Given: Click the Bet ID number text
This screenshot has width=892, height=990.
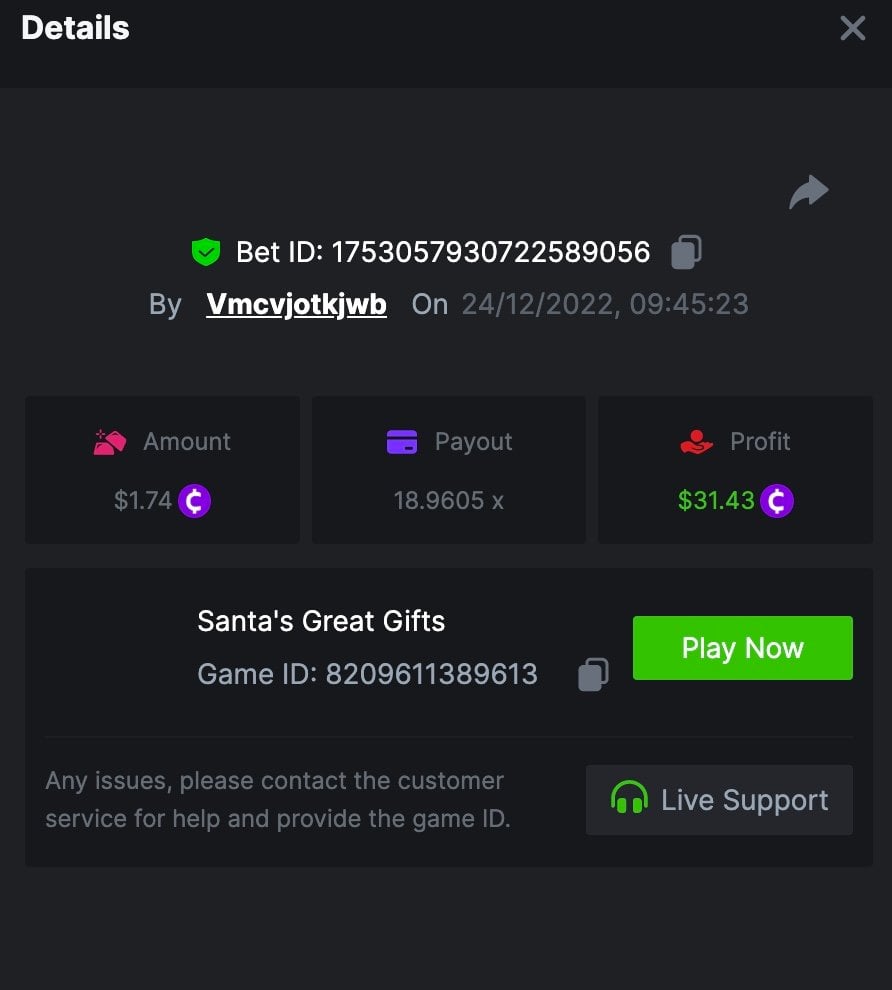Looking at the screenshot, I should point(491,252).
